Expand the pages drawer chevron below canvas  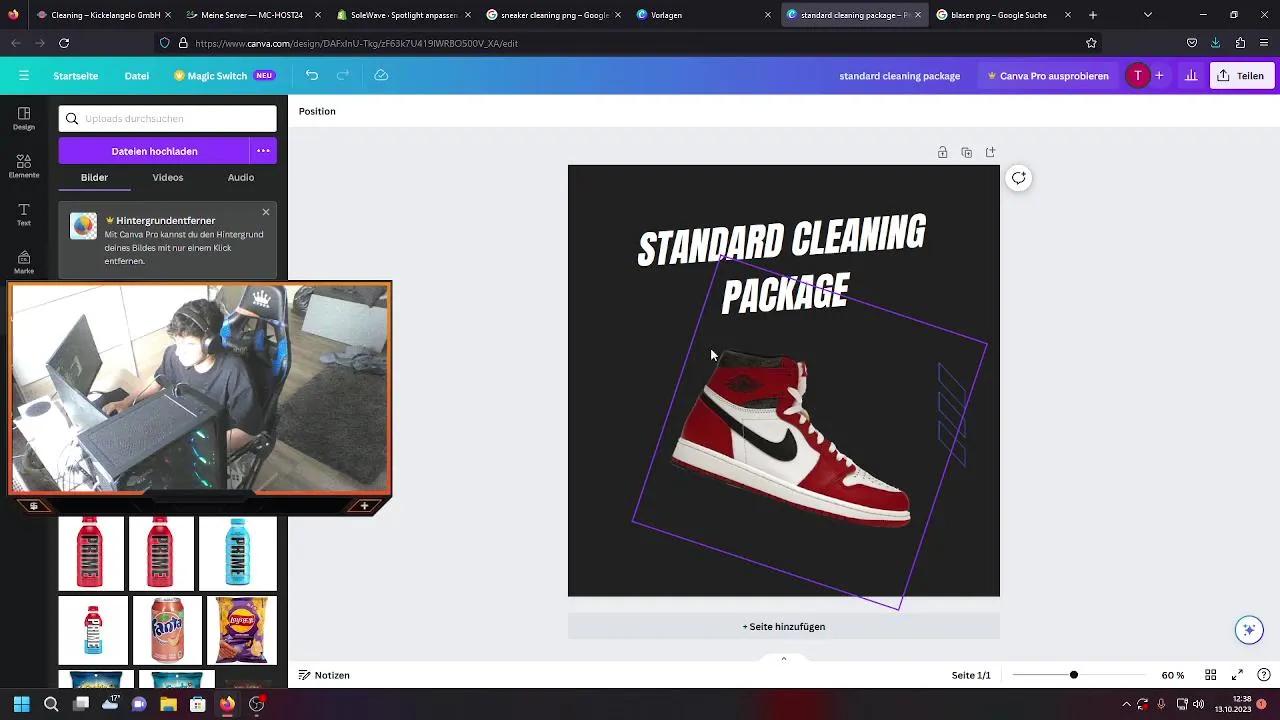pyautogui.click(x=784, y=658)
